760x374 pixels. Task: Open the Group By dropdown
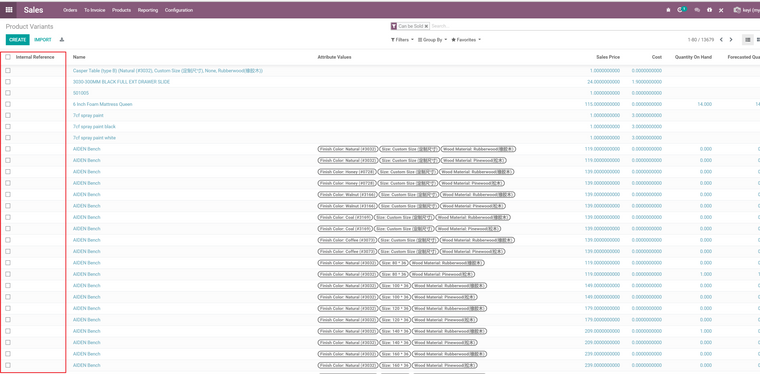(x=432, y=40)
